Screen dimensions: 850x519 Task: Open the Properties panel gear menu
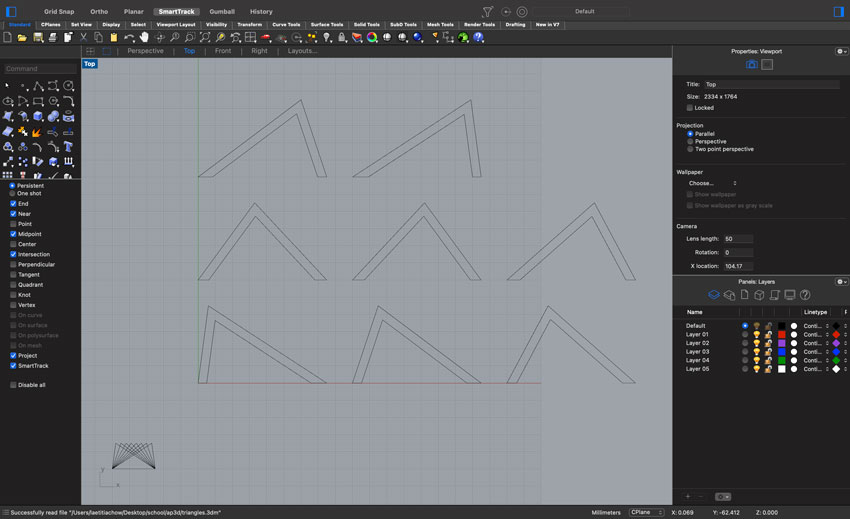point(840,51)
